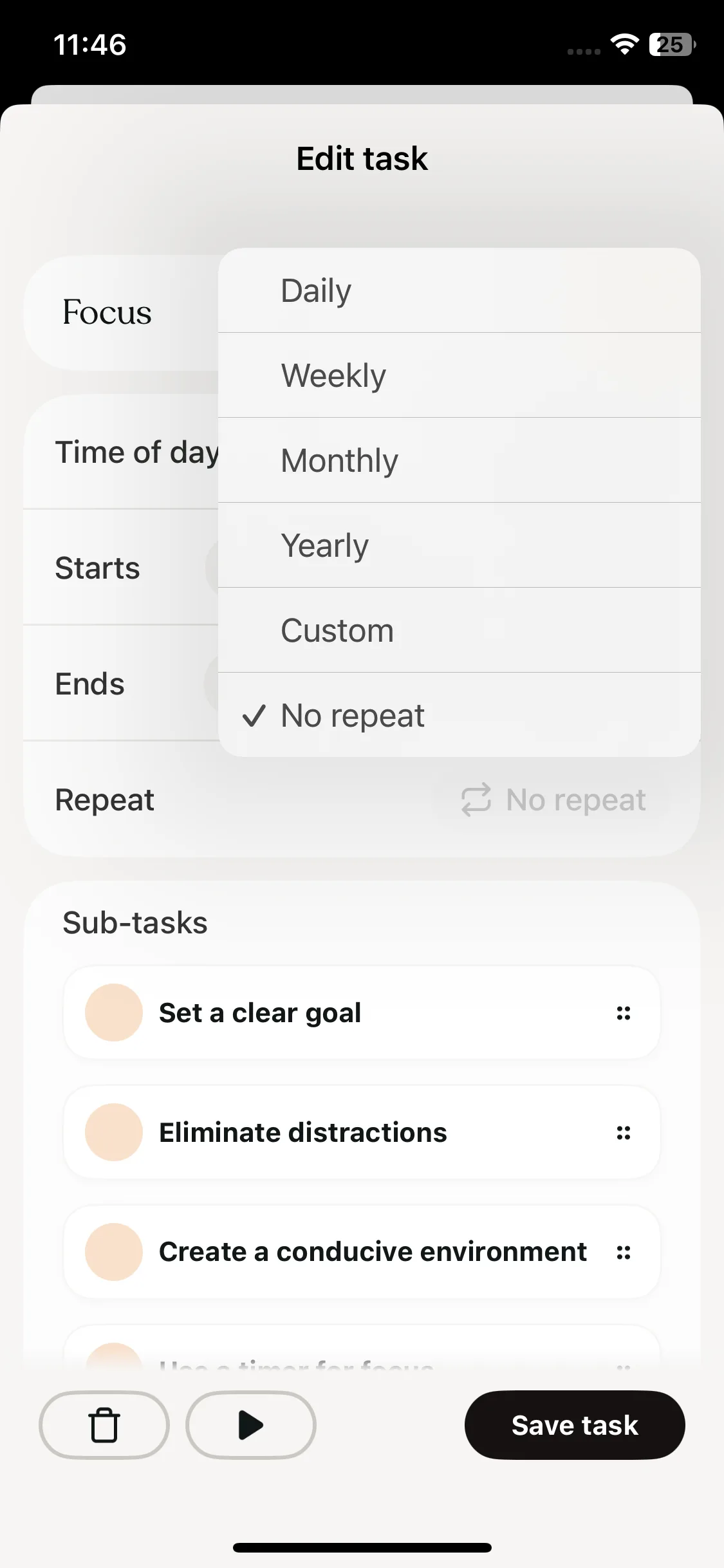
Task: Tap the Focus task title field
Action: tap(107, 313)
